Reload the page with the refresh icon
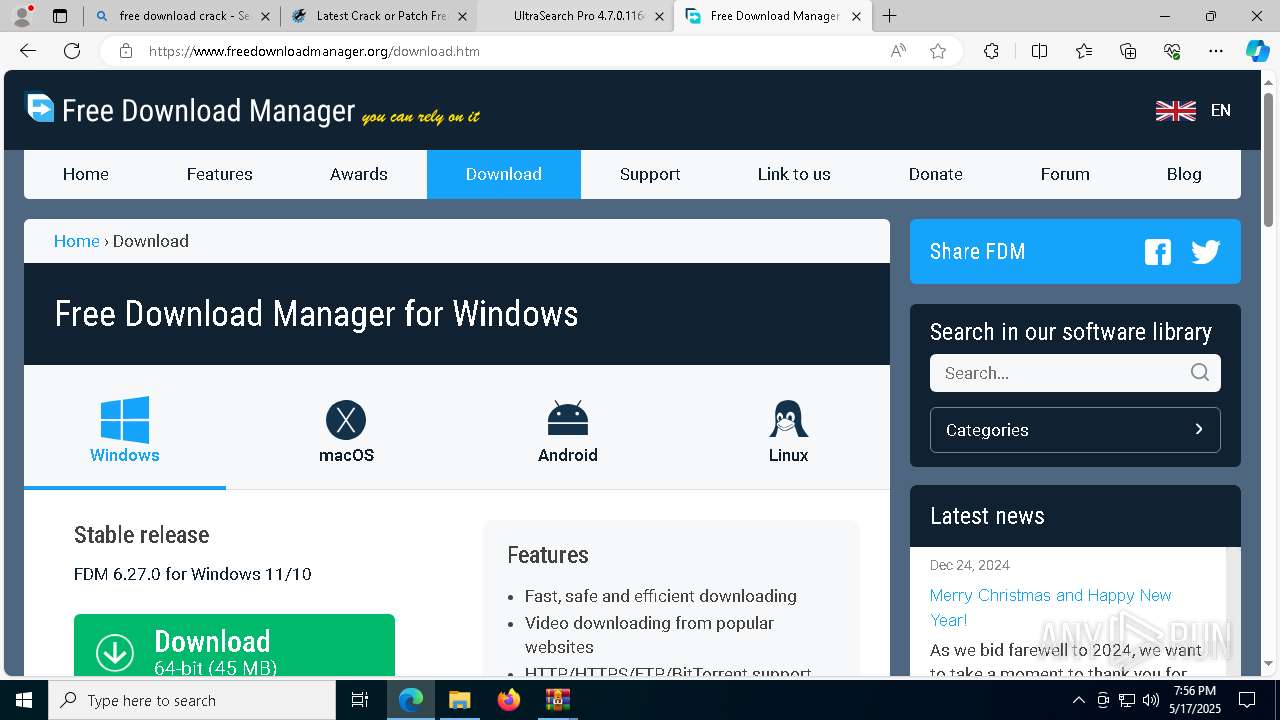This screenshot has width=1280, height=720. (x=72, y=51)
